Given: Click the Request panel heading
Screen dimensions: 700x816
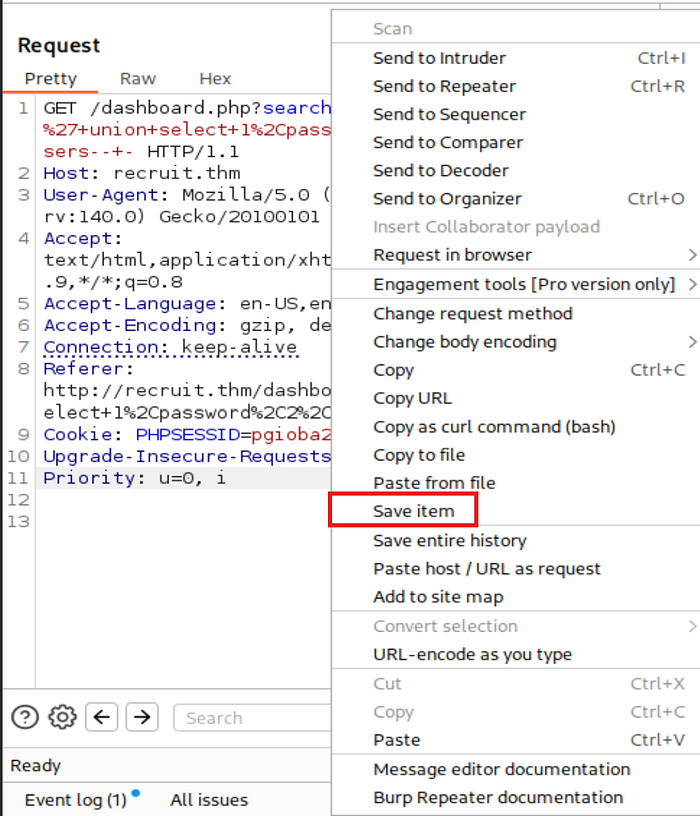Looking at the screenshot, I should click(59, 45).
